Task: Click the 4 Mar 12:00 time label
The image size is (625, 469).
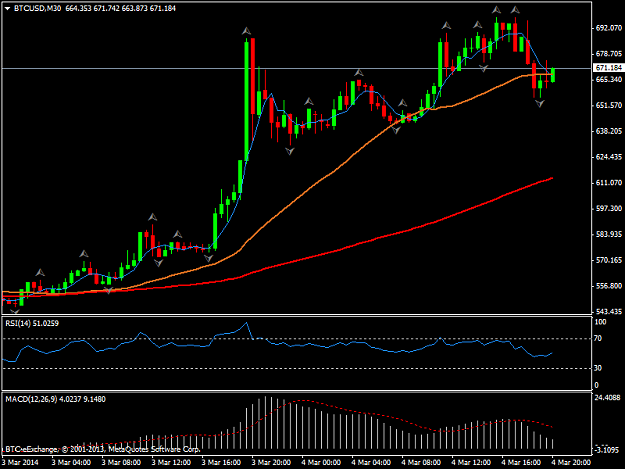Action: 471,462
